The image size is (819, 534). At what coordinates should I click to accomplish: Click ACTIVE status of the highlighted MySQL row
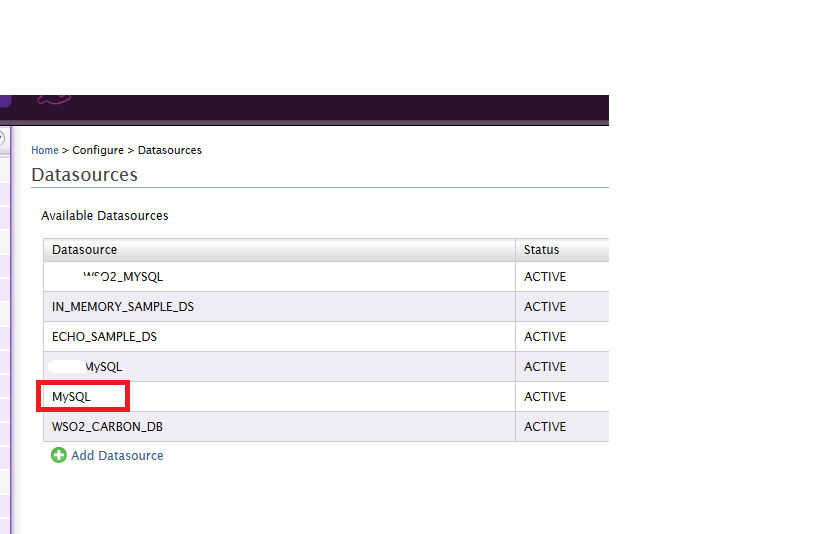pos(545,397)
